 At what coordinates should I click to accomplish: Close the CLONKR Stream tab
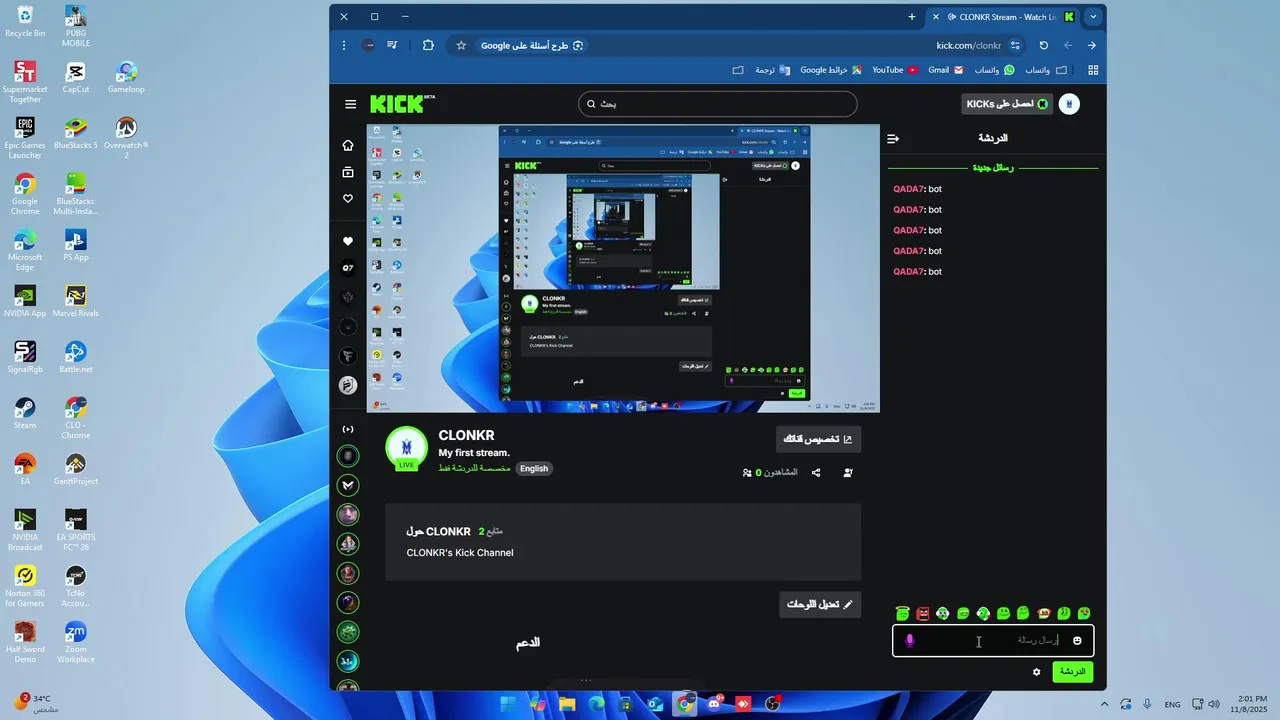934,17
